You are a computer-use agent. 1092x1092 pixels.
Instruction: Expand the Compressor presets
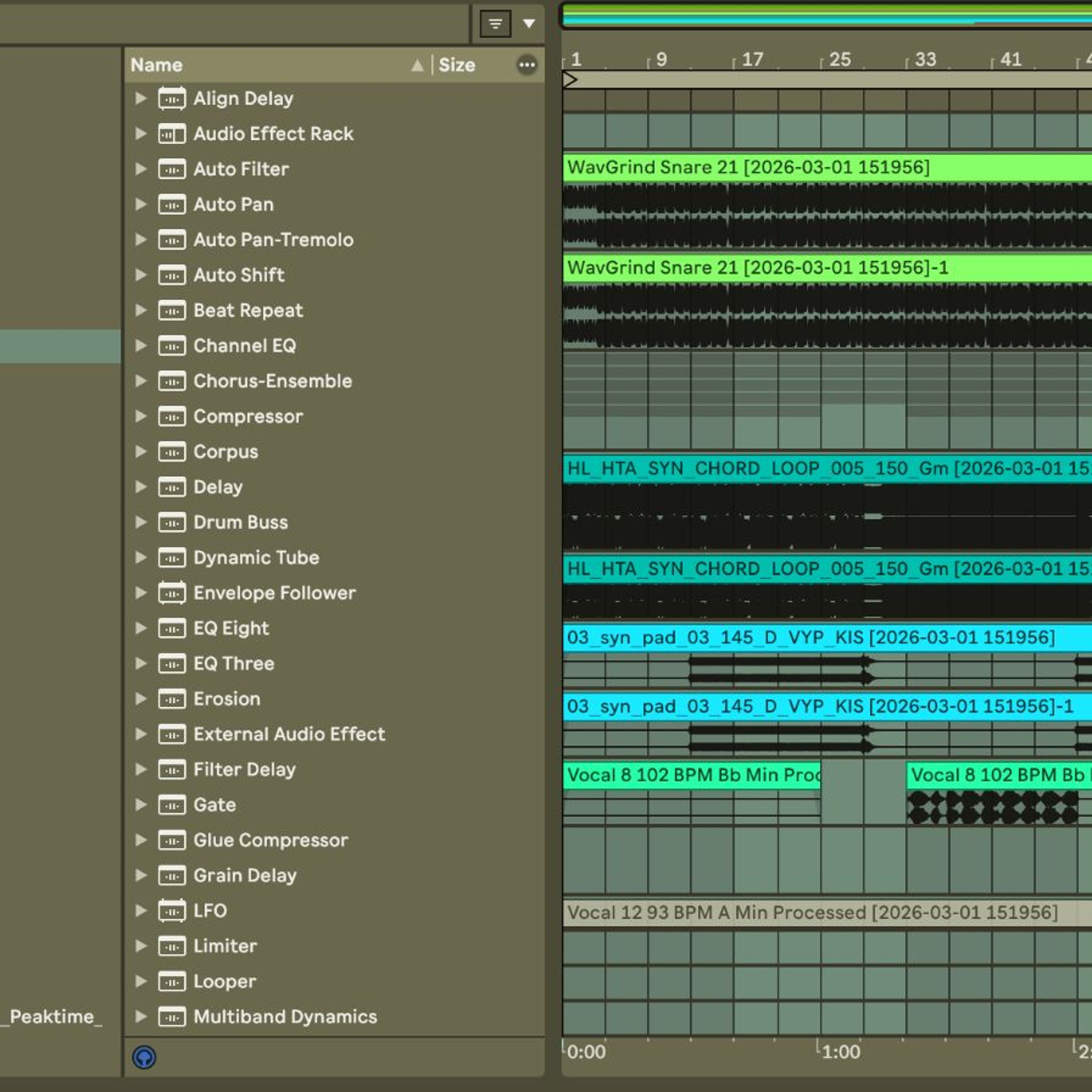coord(141,416)
